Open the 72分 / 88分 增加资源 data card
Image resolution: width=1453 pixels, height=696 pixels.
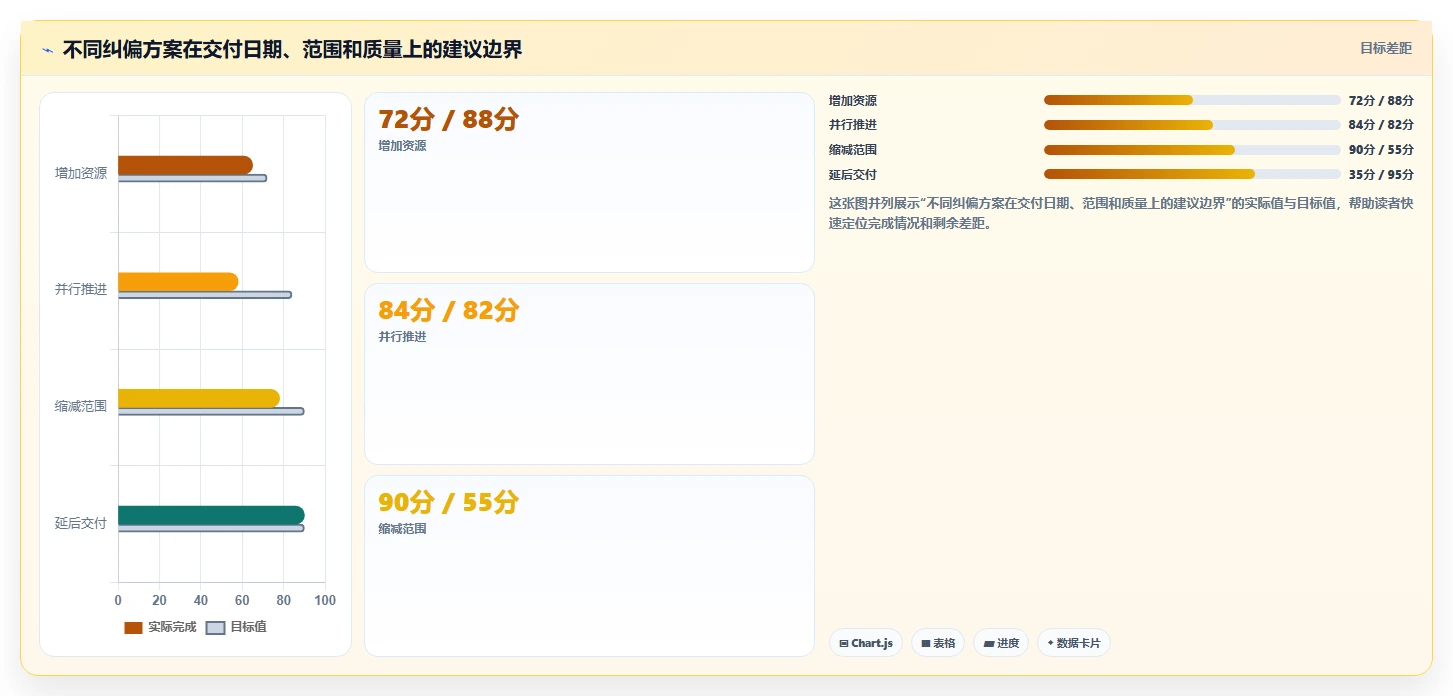coord(589,182)
